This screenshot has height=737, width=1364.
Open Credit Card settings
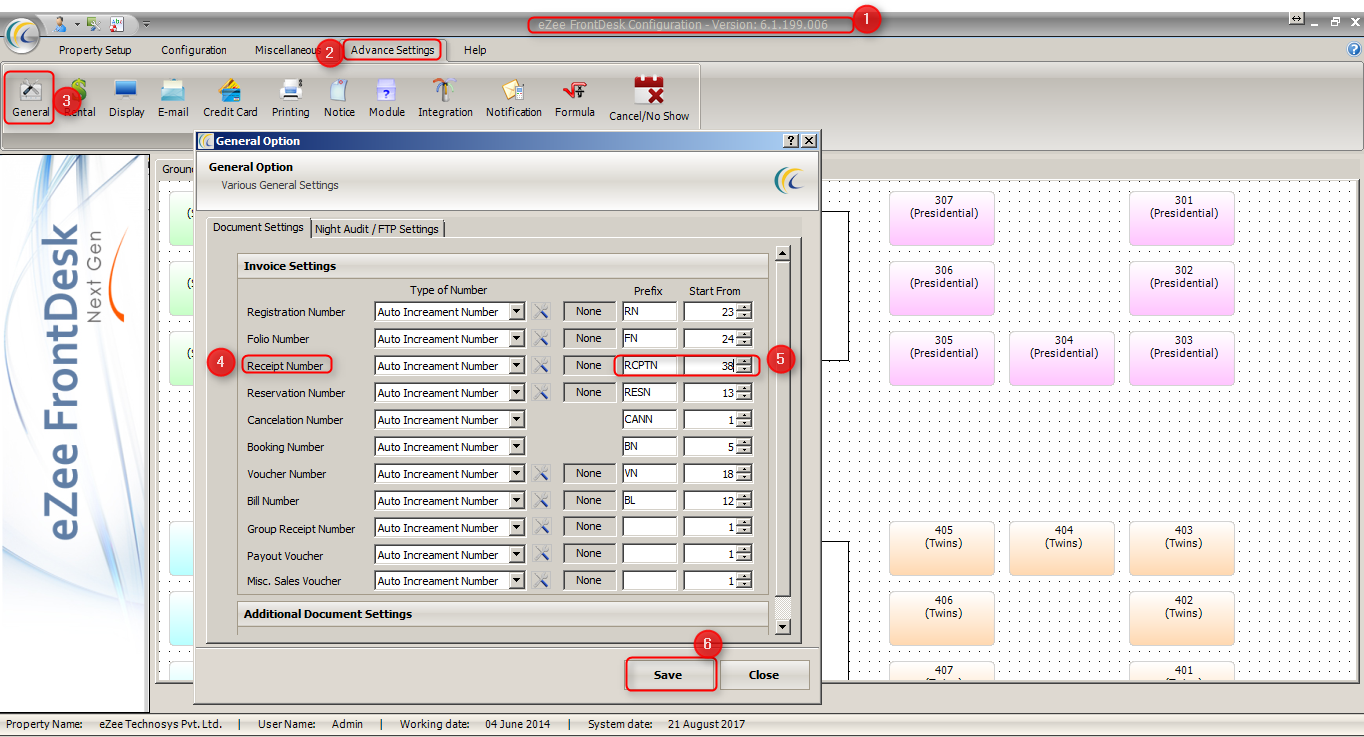230,98
